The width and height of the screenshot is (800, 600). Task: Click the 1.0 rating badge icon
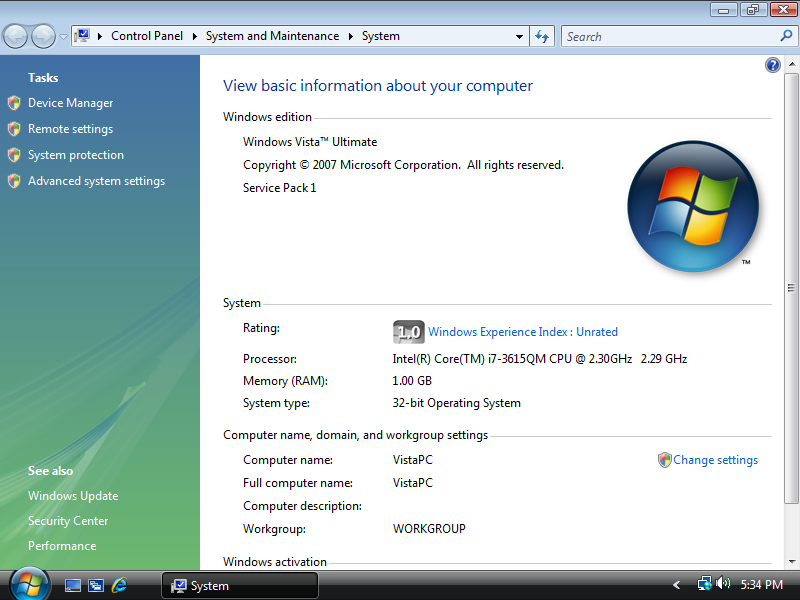click(x=408, y=332)
